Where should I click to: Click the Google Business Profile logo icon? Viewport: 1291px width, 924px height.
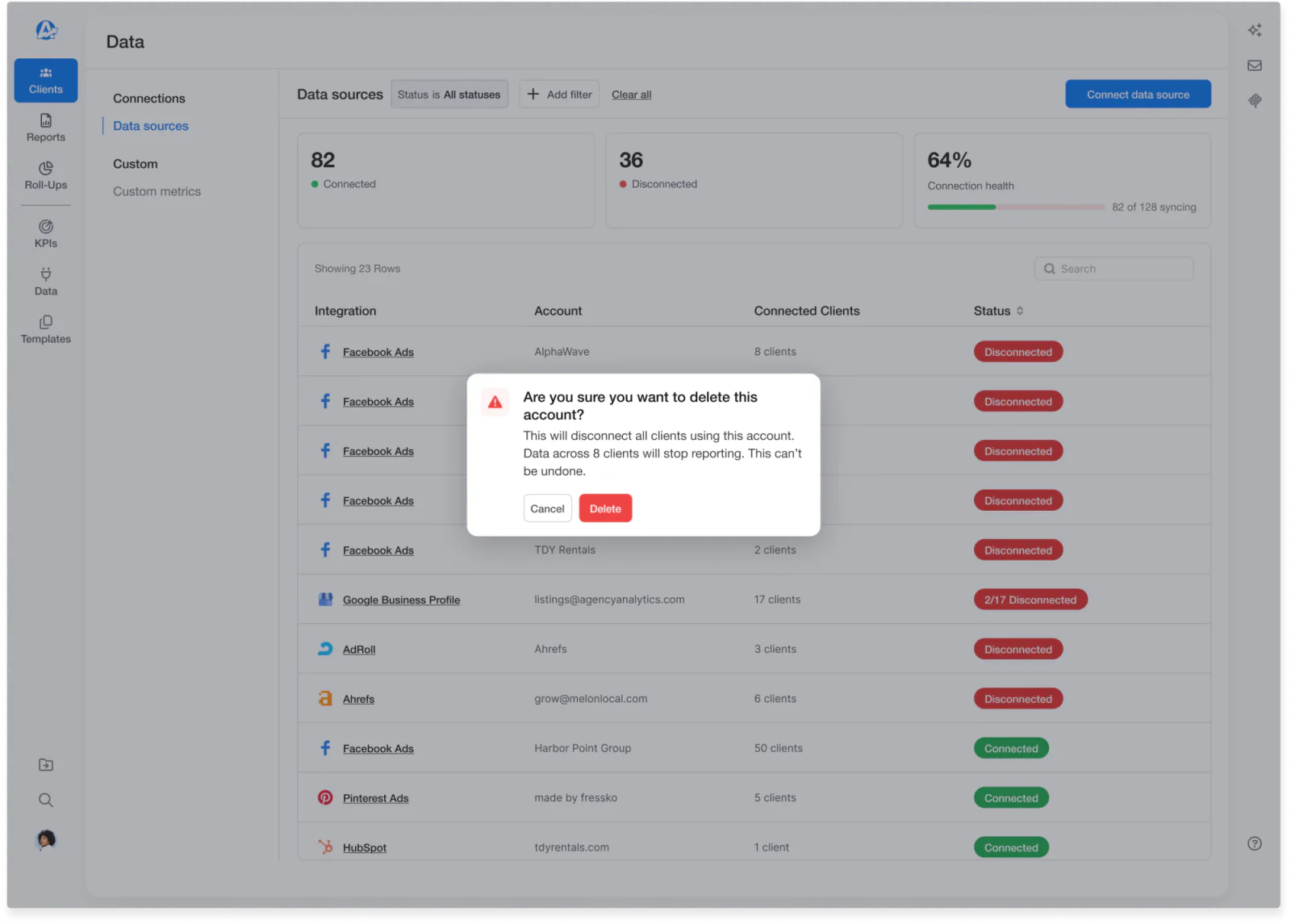click(325, 600)
